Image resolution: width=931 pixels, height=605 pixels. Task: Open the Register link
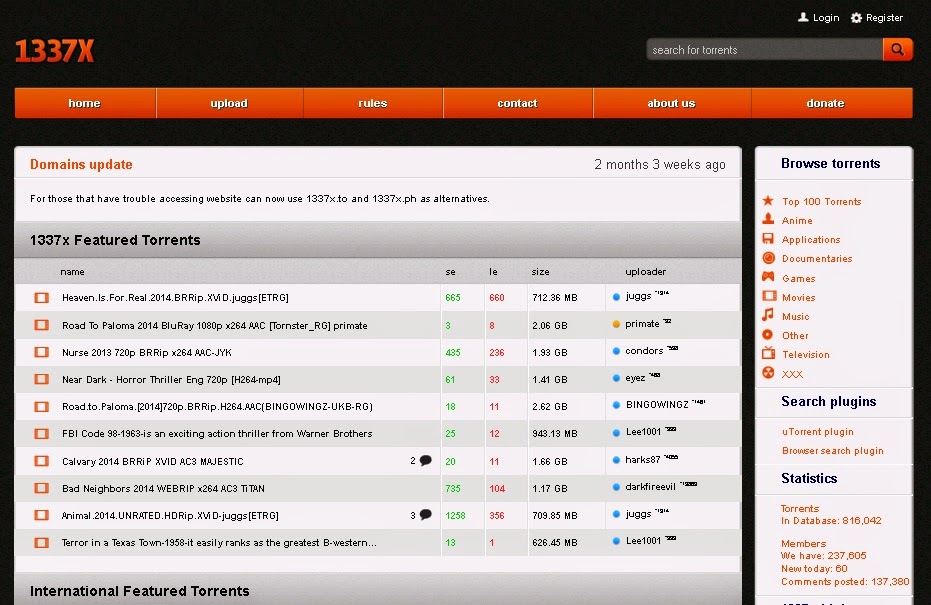tap(877, 17)
